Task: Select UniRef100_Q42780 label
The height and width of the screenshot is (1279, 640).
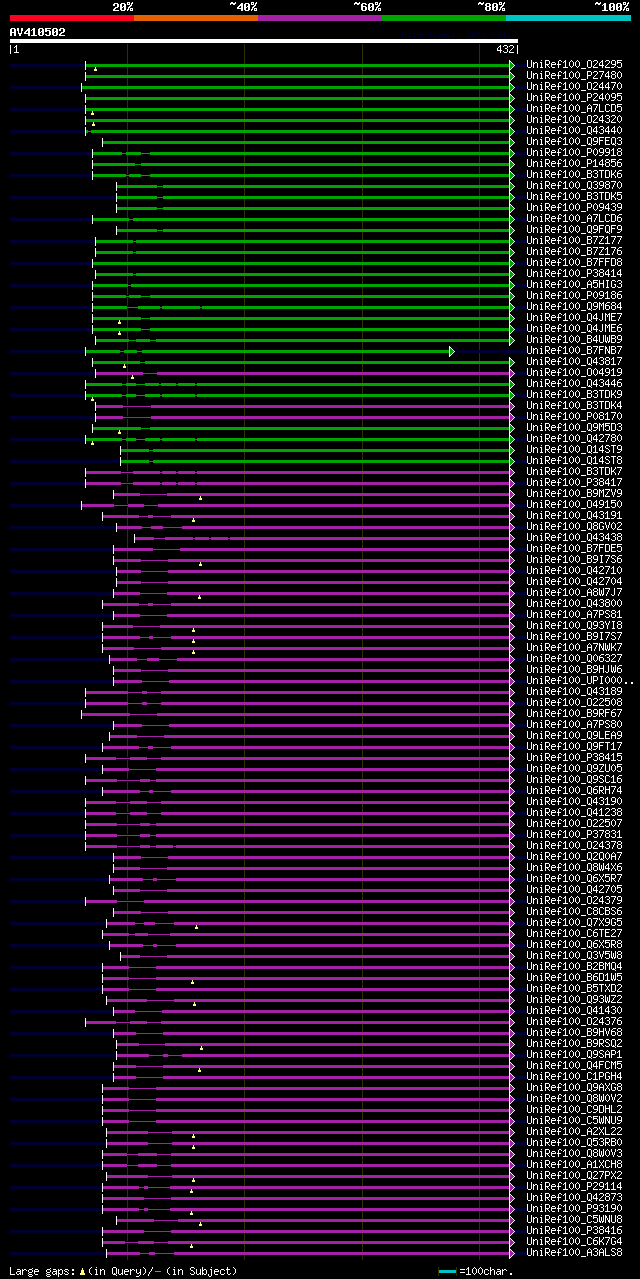Action: (x=573, y=438)
